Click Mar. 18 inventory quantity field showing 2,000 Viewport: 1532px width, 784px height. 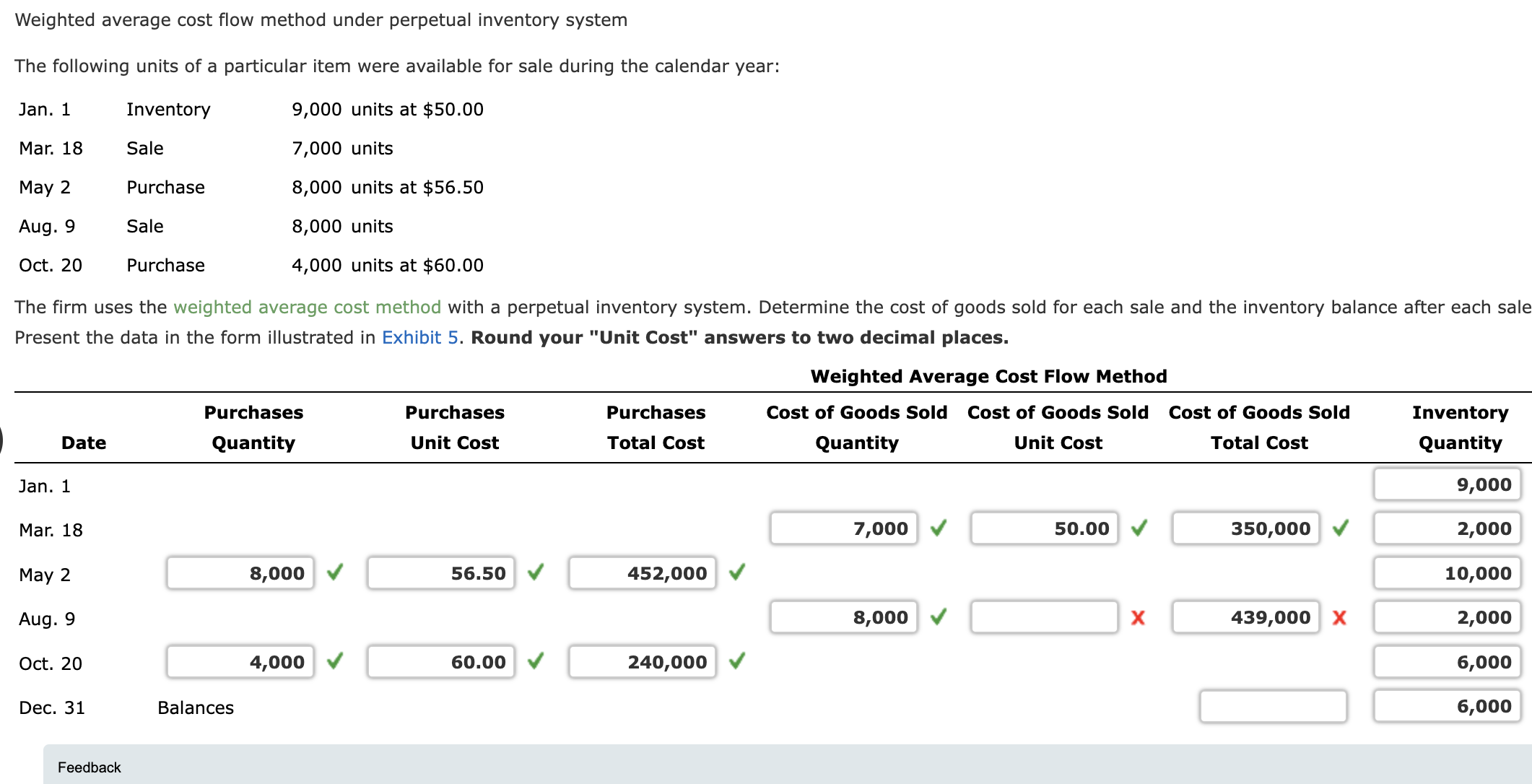tap(1447, 528)
